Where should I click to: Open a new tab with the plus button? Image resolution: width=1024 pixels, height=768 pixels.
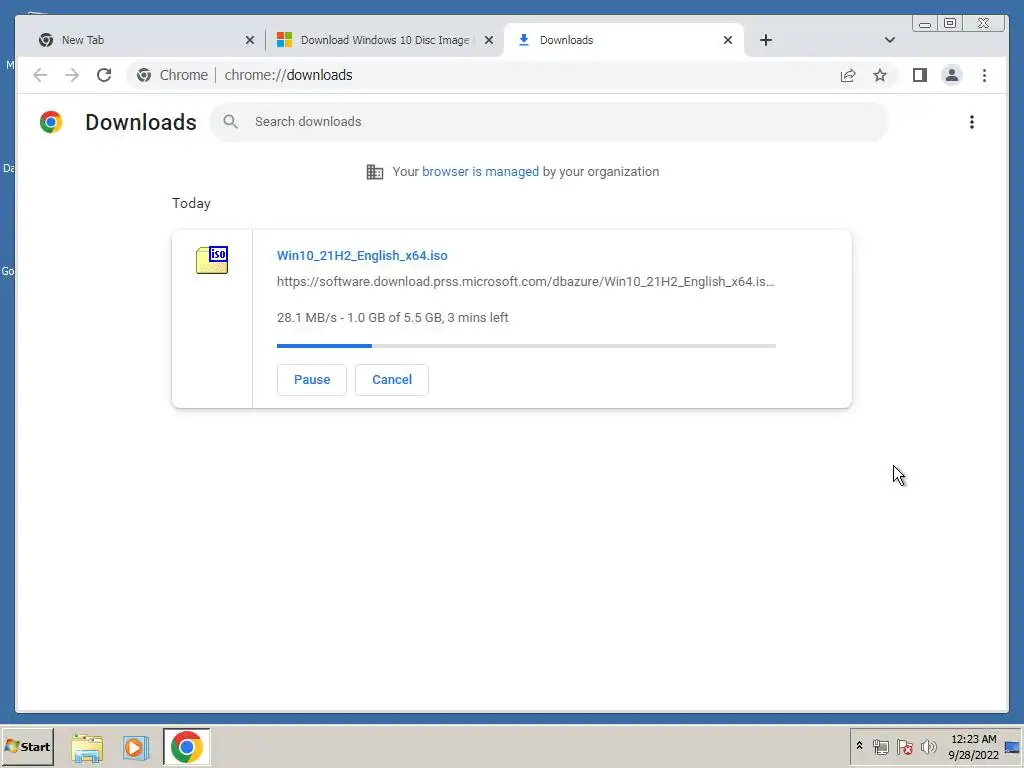point(766,40)
